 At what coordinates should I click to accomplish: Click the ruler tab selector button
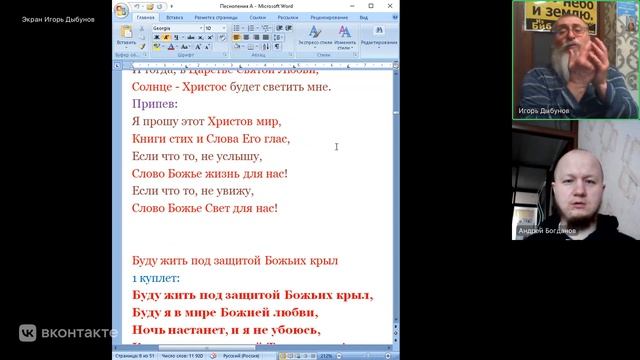(118, 65)
